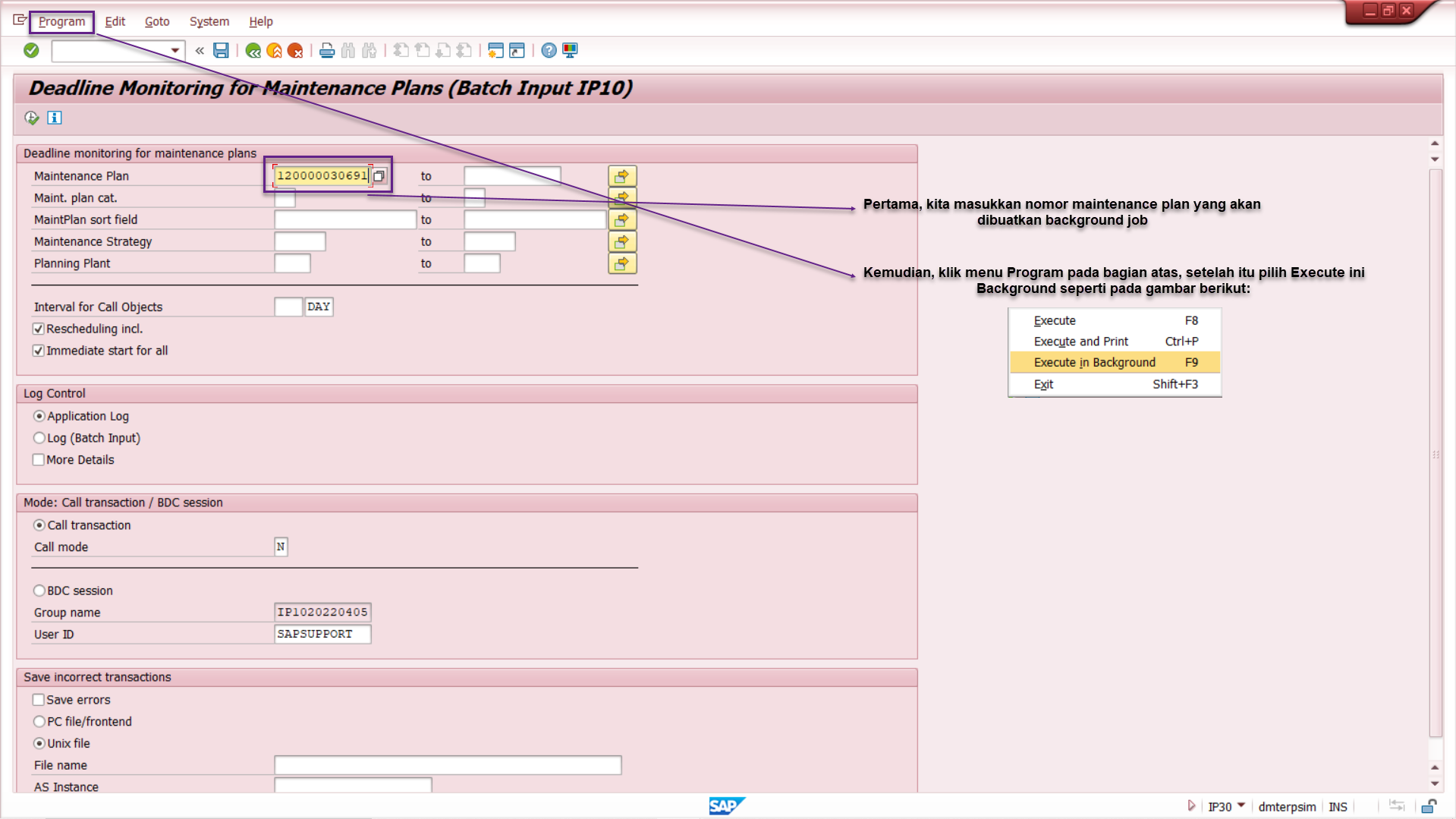Open value help beside Maintenance Plan field
The image size is (1456, 819).
pyautogui.click(x=379, y=176)
